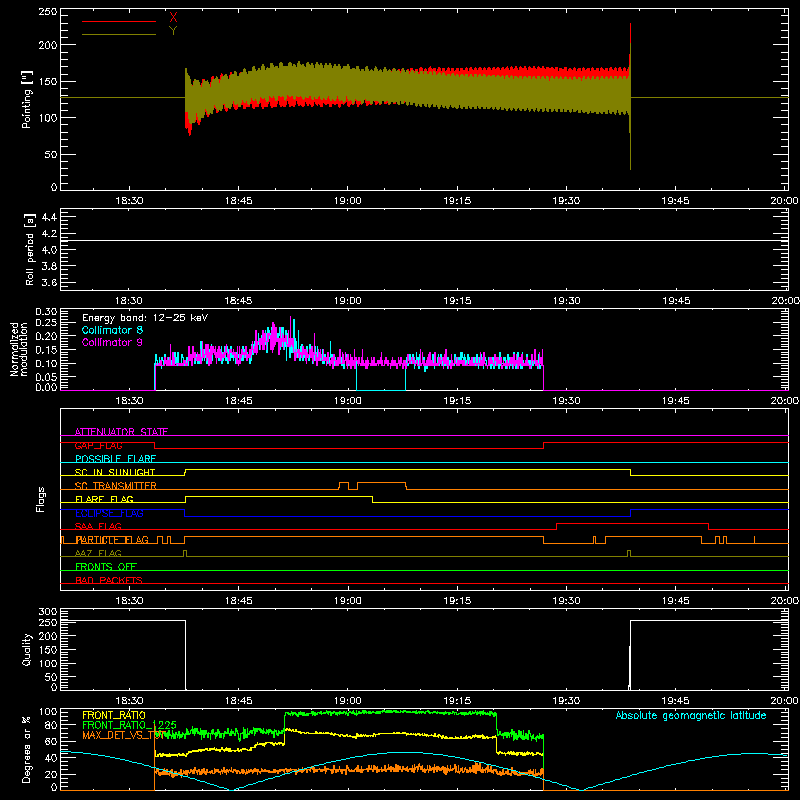800x800 pixels.
Task: Select the POSSIBLE_FLARE flag label
Action: [115, 459]
